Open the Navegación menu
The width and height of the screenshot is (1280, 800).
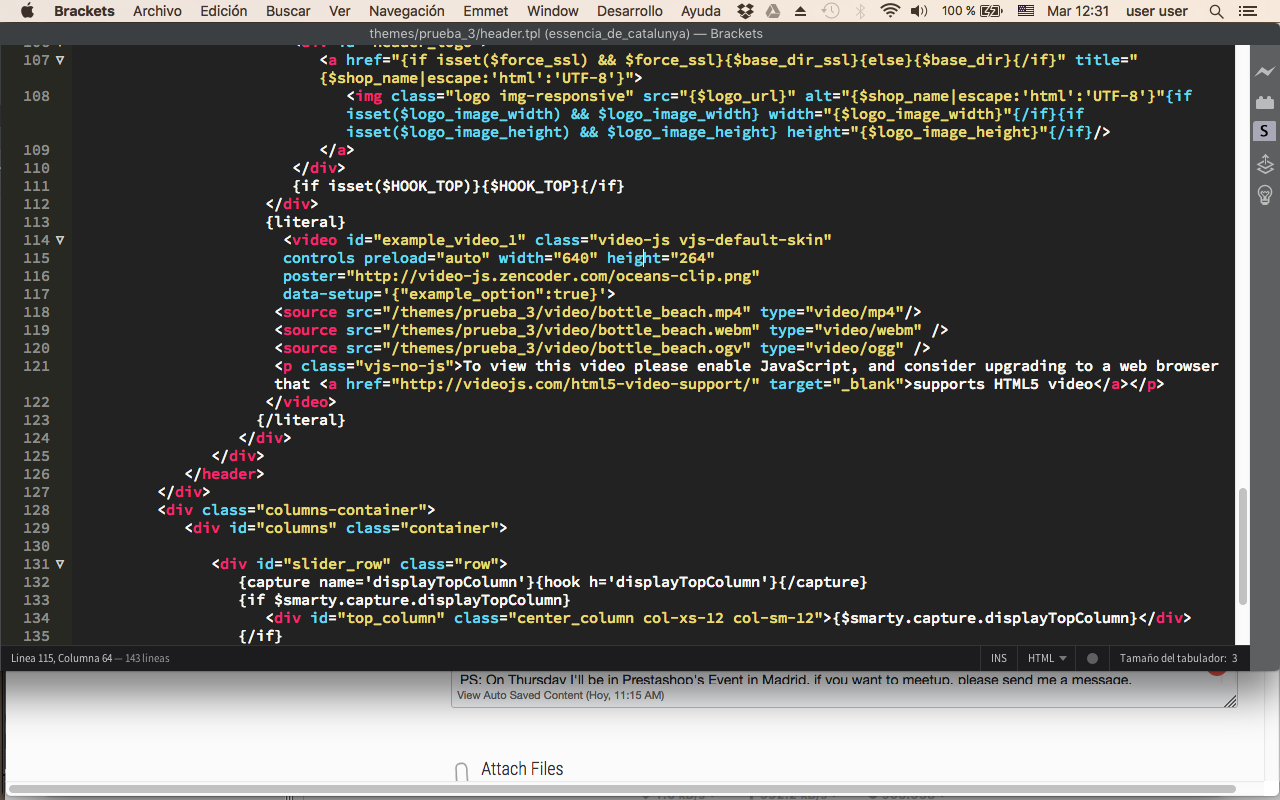point(406,11)
